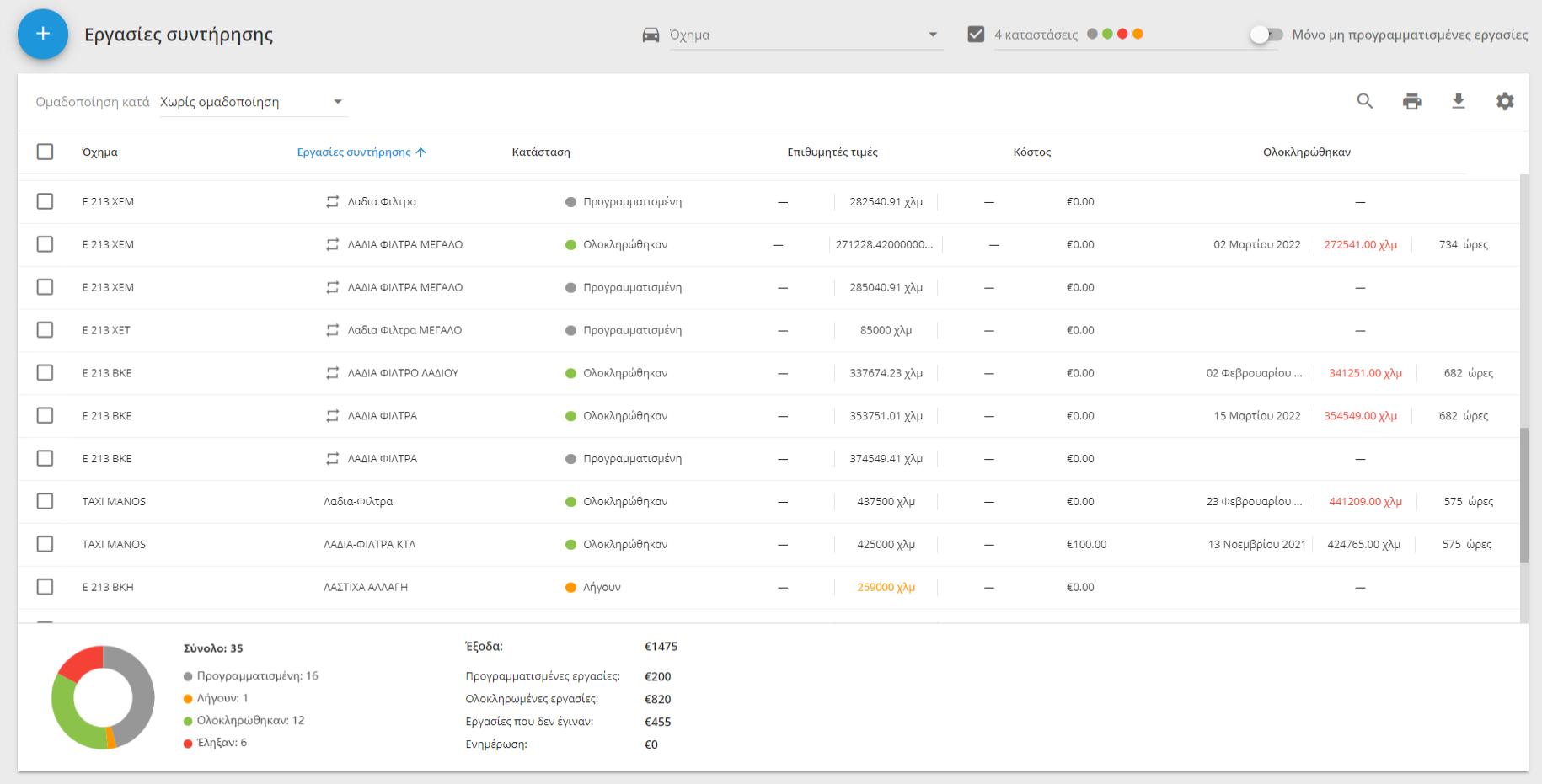
Task: Click the donut status chart
Action: (103, 697)
